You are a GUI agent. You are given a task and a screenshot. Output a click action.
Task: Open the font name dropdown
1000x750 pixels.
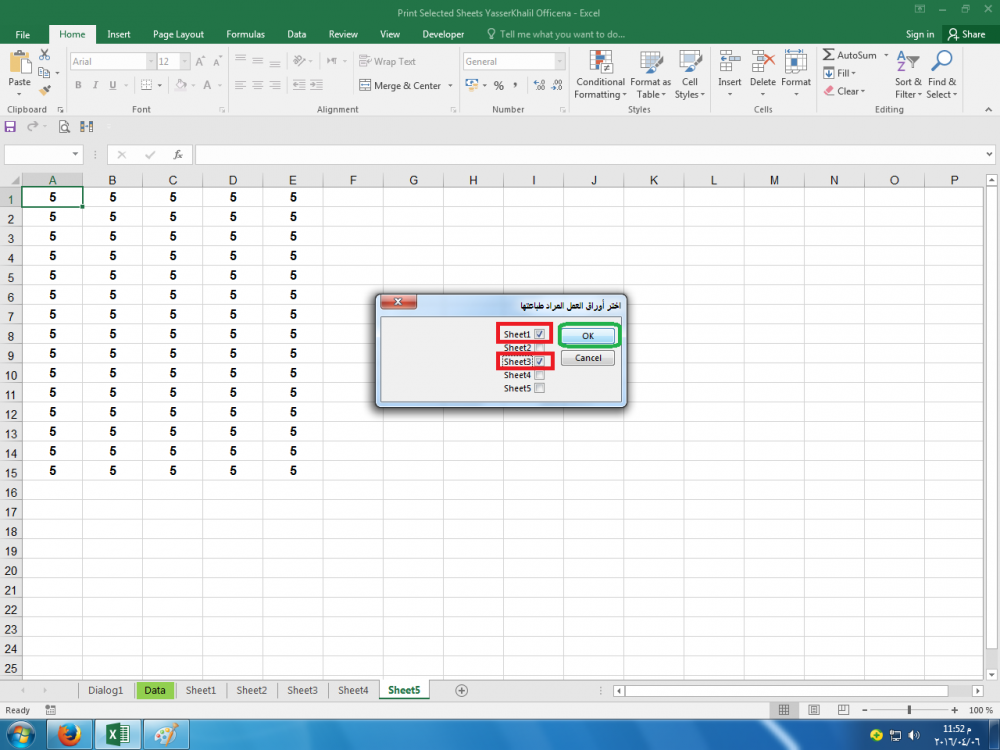click(151, 61)
